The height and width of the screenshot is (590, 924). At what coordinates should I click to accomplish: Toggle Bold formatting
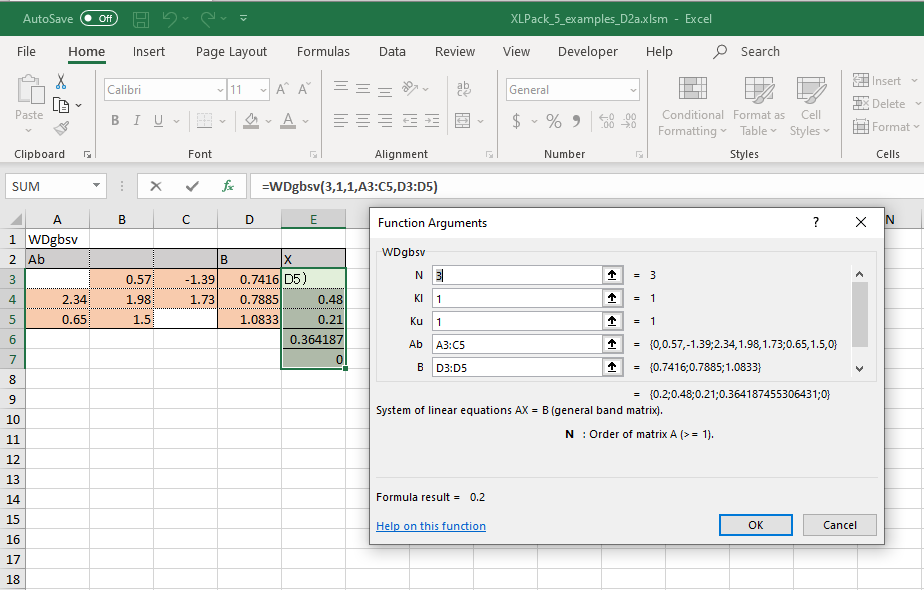click(115, 121)
